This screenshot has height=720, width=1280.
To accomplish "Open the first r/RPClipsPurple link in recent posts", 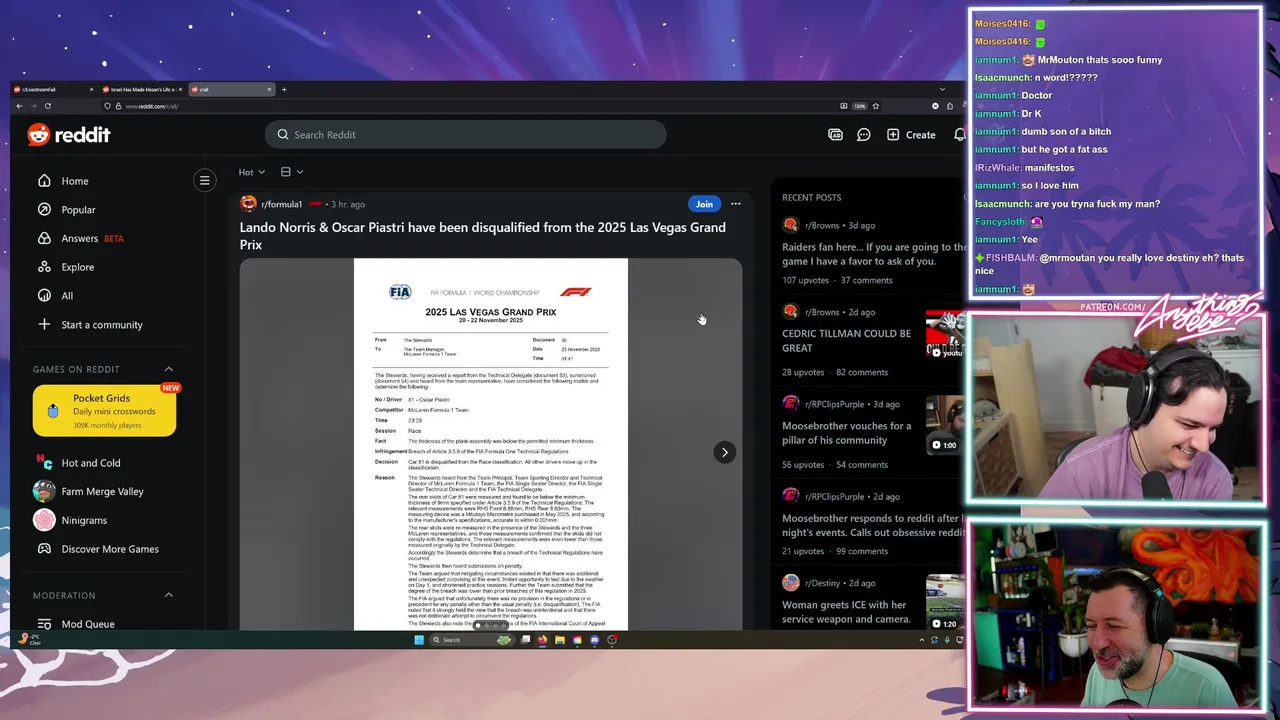I will pos(836,404).
